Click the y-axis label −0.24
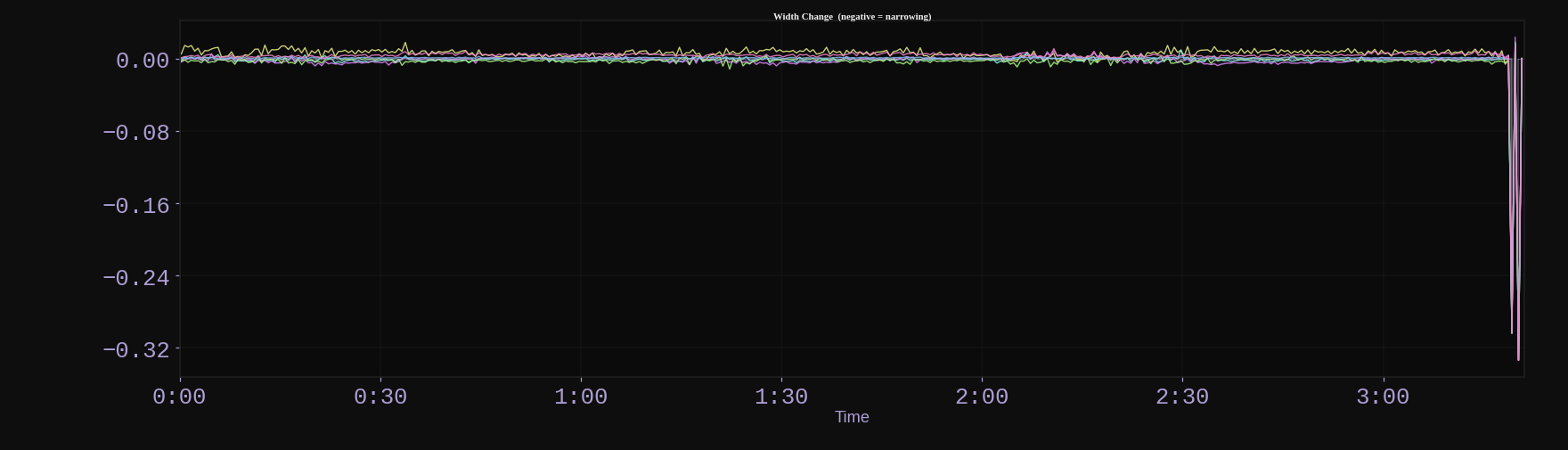The width and height of the screenshot is (1568, 450). (x=136, y=278)
